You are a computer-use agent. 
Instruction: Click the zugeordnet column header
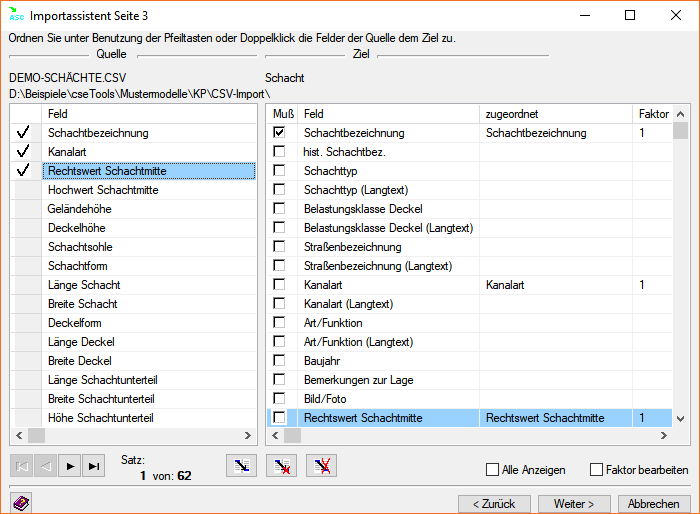[x=556, y=114]
